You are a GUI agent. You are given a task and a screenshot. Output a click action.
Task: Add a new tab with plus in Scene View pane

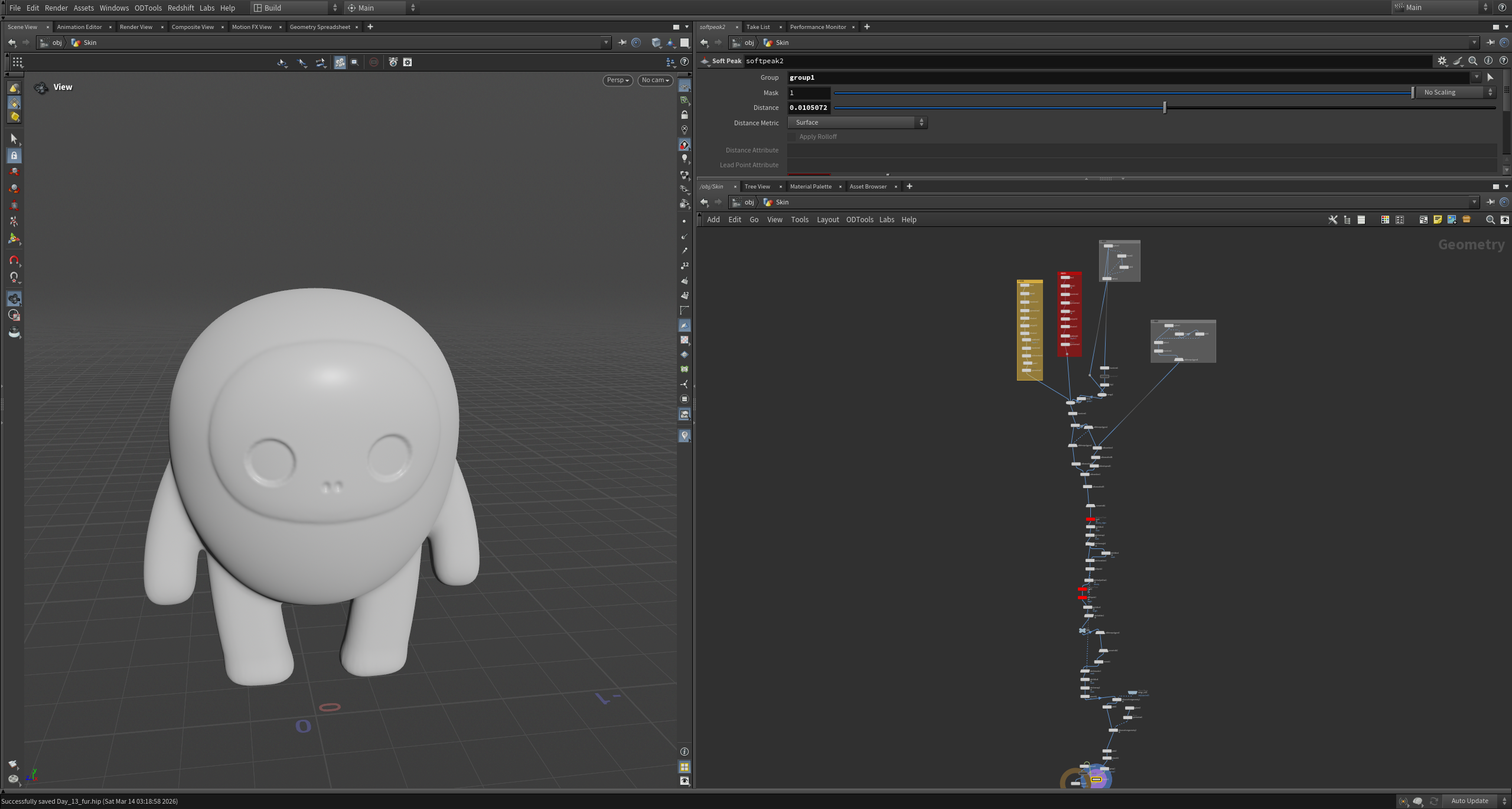(x=370, y=27)
